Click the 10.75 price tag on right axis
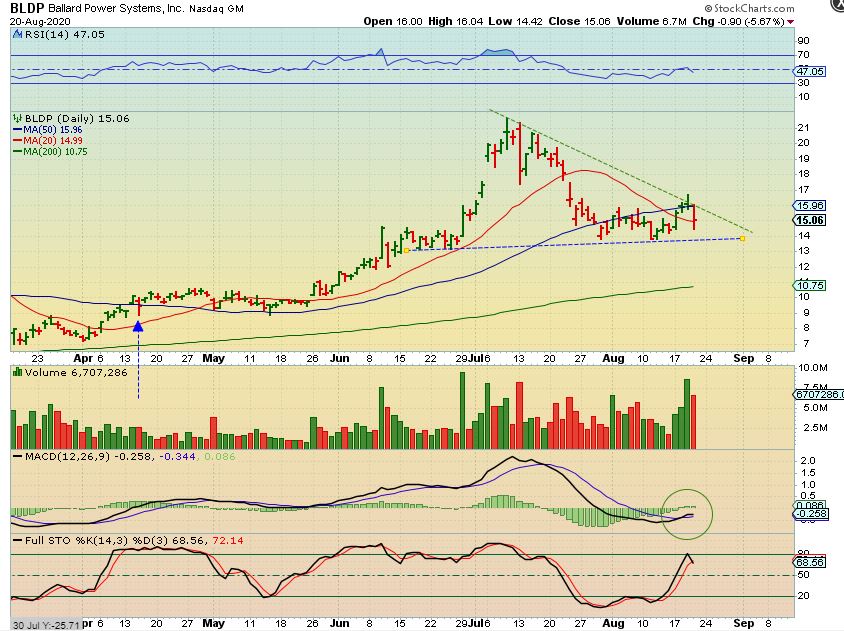This screenshot has height=631, width=844. 810,285
